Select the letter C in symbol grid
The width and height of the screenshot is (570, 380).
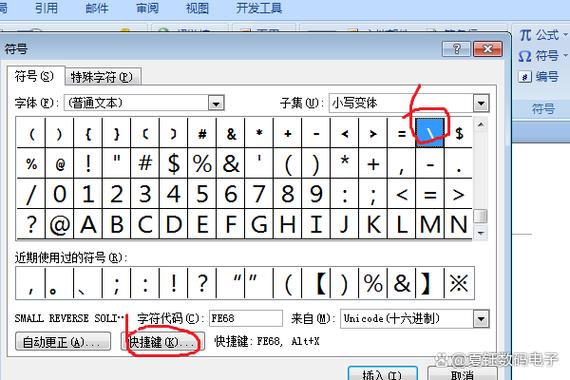tap(145, 224)
